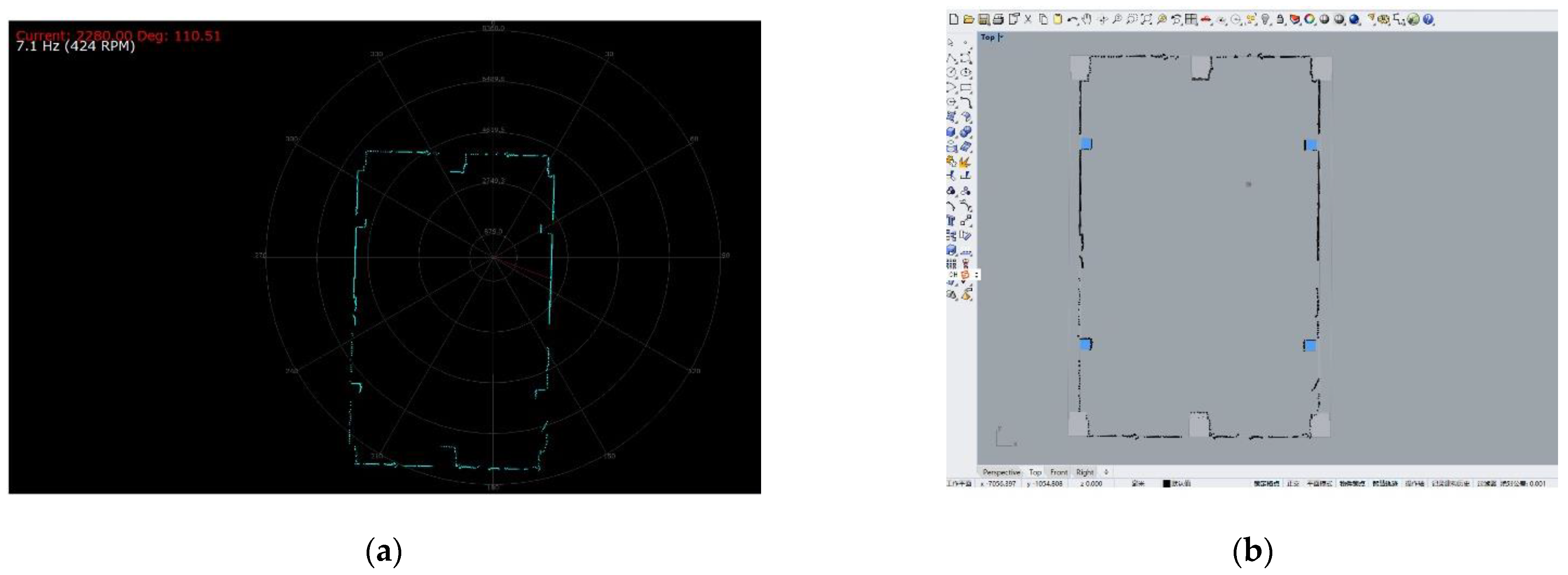This screenshot has width=1568, height=575.
Task: Switch to the Right viewport tab
Action: (x=1085, y=472)
